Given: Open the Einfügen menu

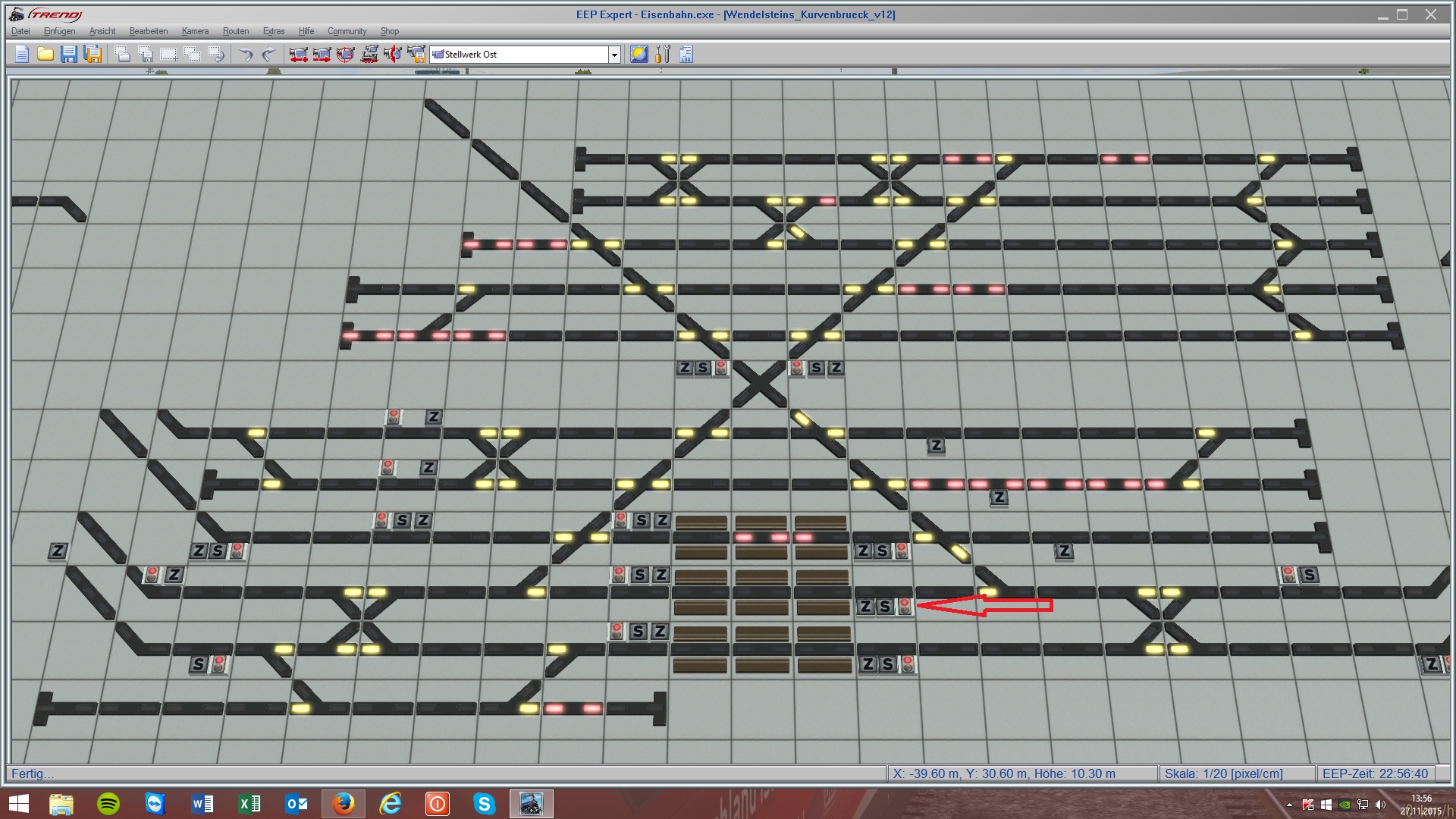Looking at the screenshot, I should coord(59,31).
